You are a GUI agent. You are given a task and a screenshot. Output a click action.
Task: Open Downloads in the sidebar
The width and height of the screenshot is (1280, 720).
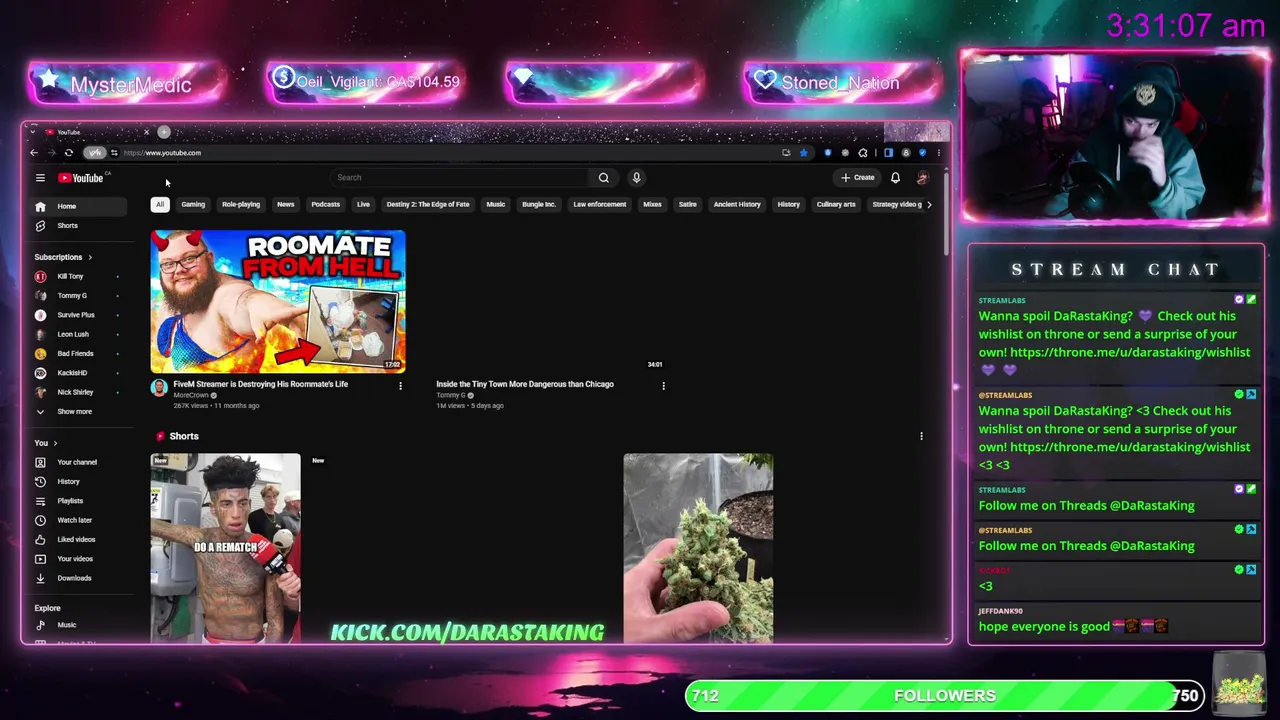coord(79,578)
